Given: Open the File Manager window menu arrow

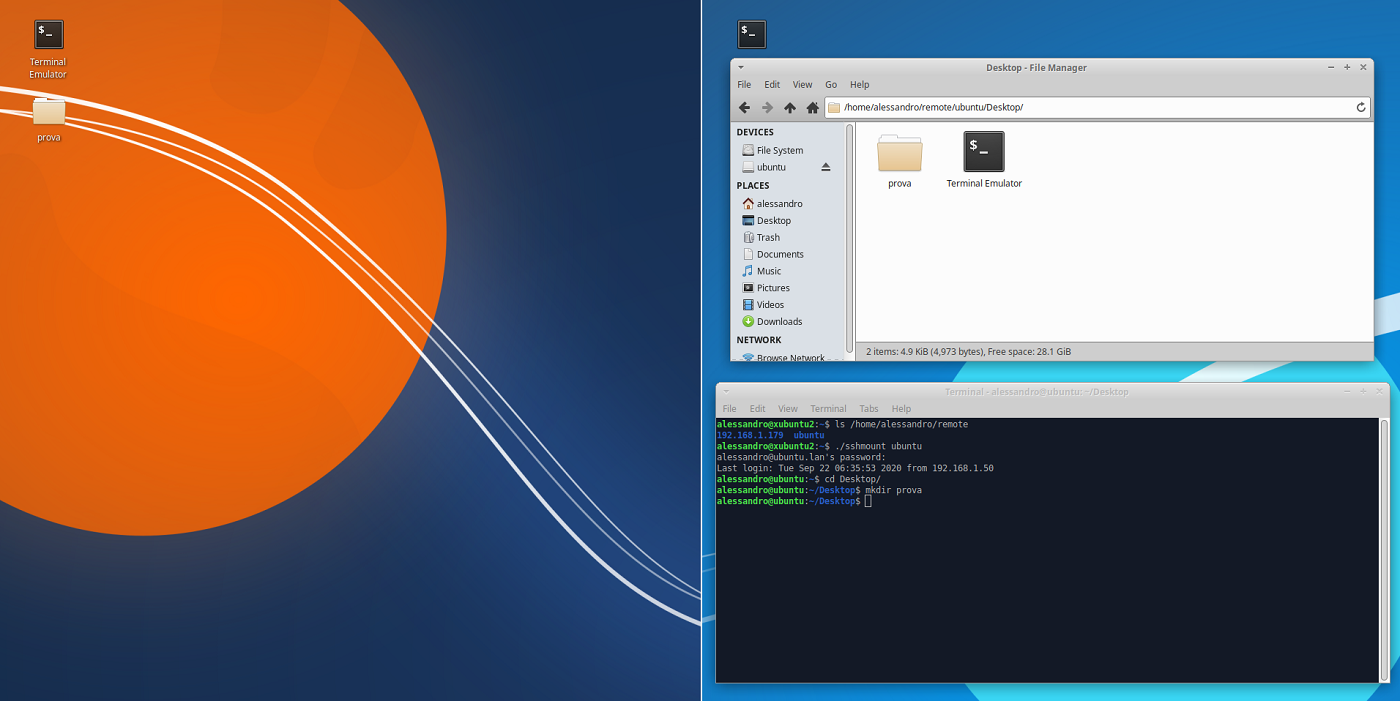Looking at the screenshot, I should [x=741, y=68].
